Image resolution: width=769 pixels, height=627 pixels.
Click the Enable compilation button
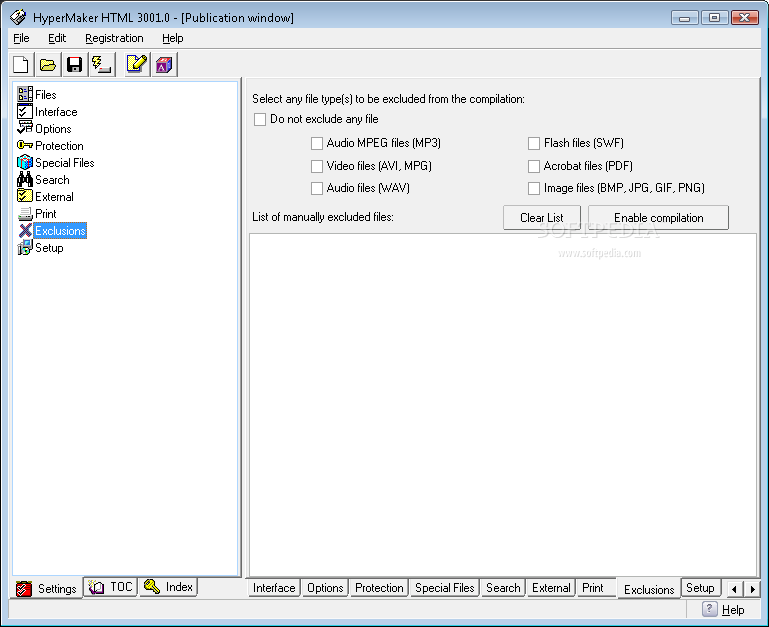pyautogui.click(x=659, y=217)
